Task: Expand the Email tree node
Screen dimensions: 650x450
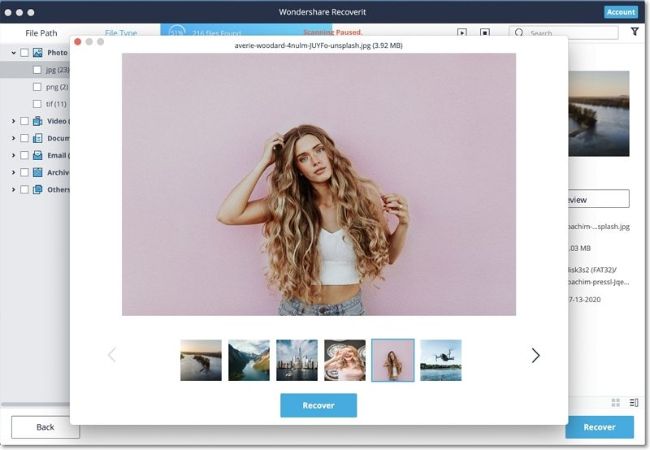Action: click(13, 155)
